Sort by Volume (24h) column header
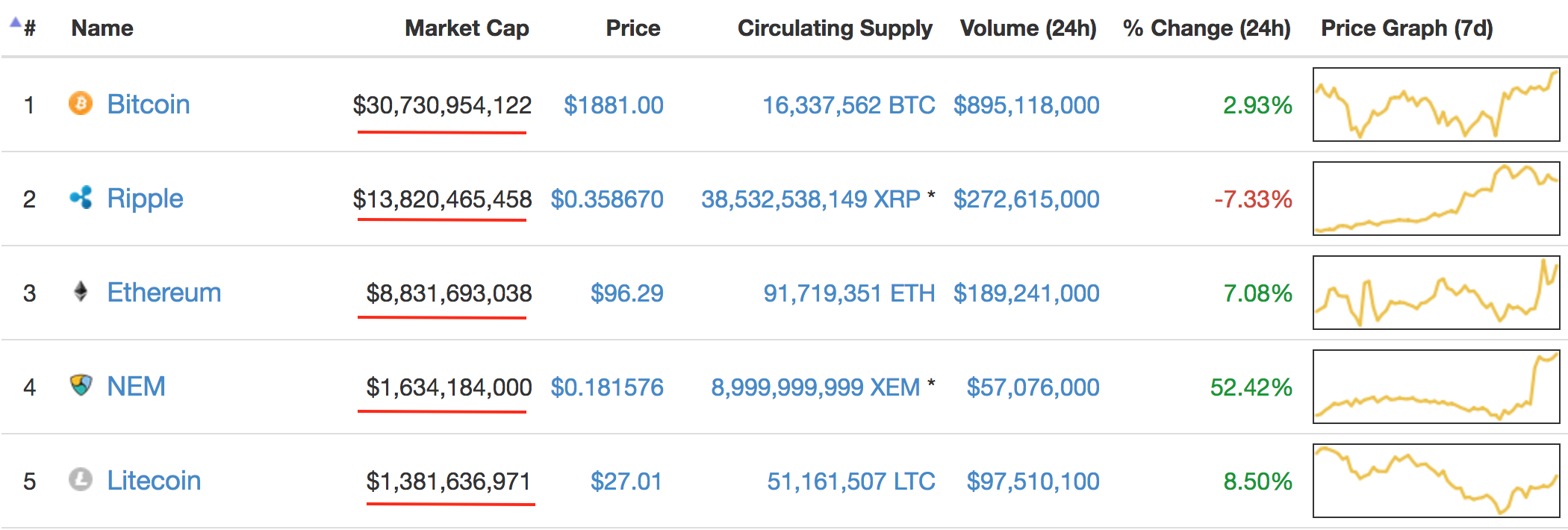Image resolution: width=1568 pixels, height=530 pixels. pos(1028,28)
